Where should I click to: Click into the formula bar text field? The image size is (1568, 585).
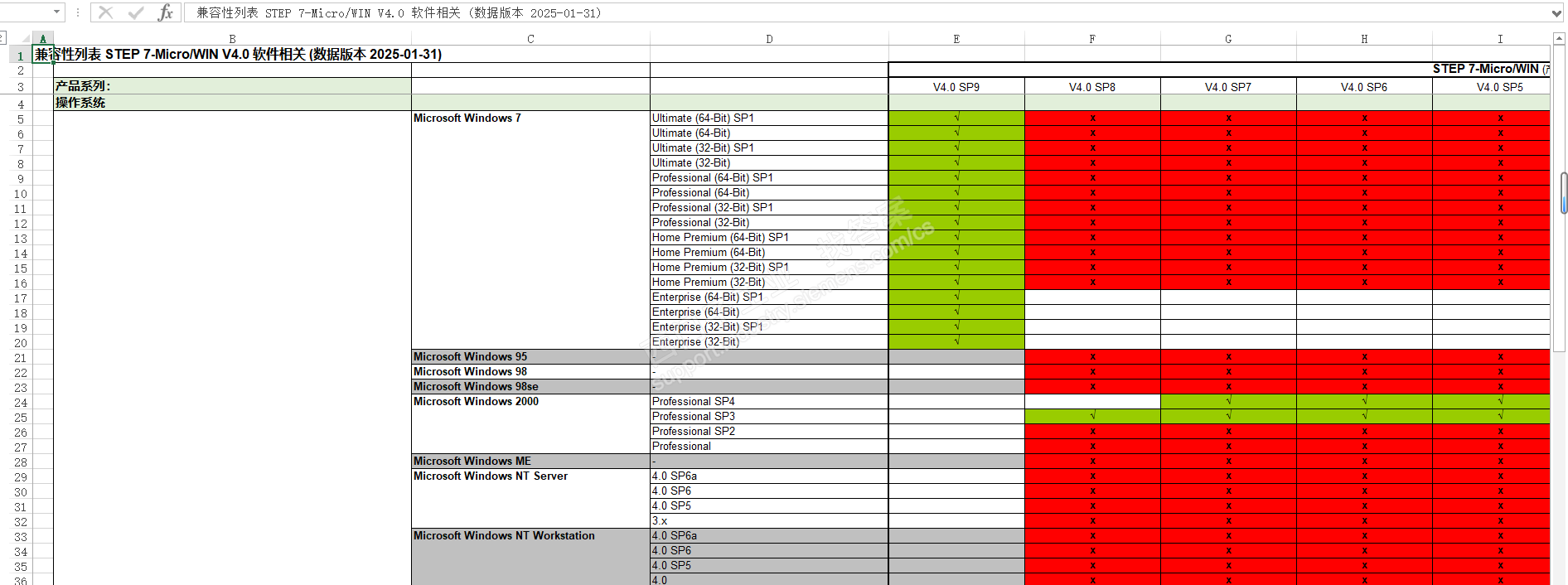(x=865, y=13)
